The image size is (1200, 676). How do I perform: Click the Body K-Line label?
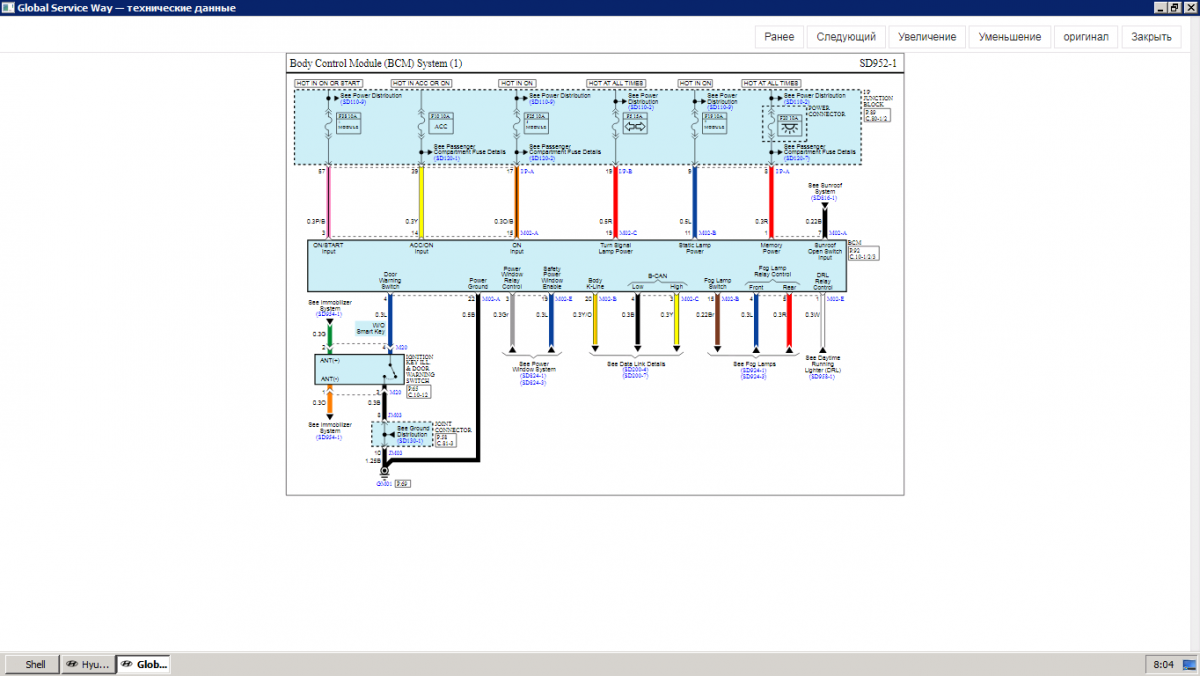[x=595, y=284]
